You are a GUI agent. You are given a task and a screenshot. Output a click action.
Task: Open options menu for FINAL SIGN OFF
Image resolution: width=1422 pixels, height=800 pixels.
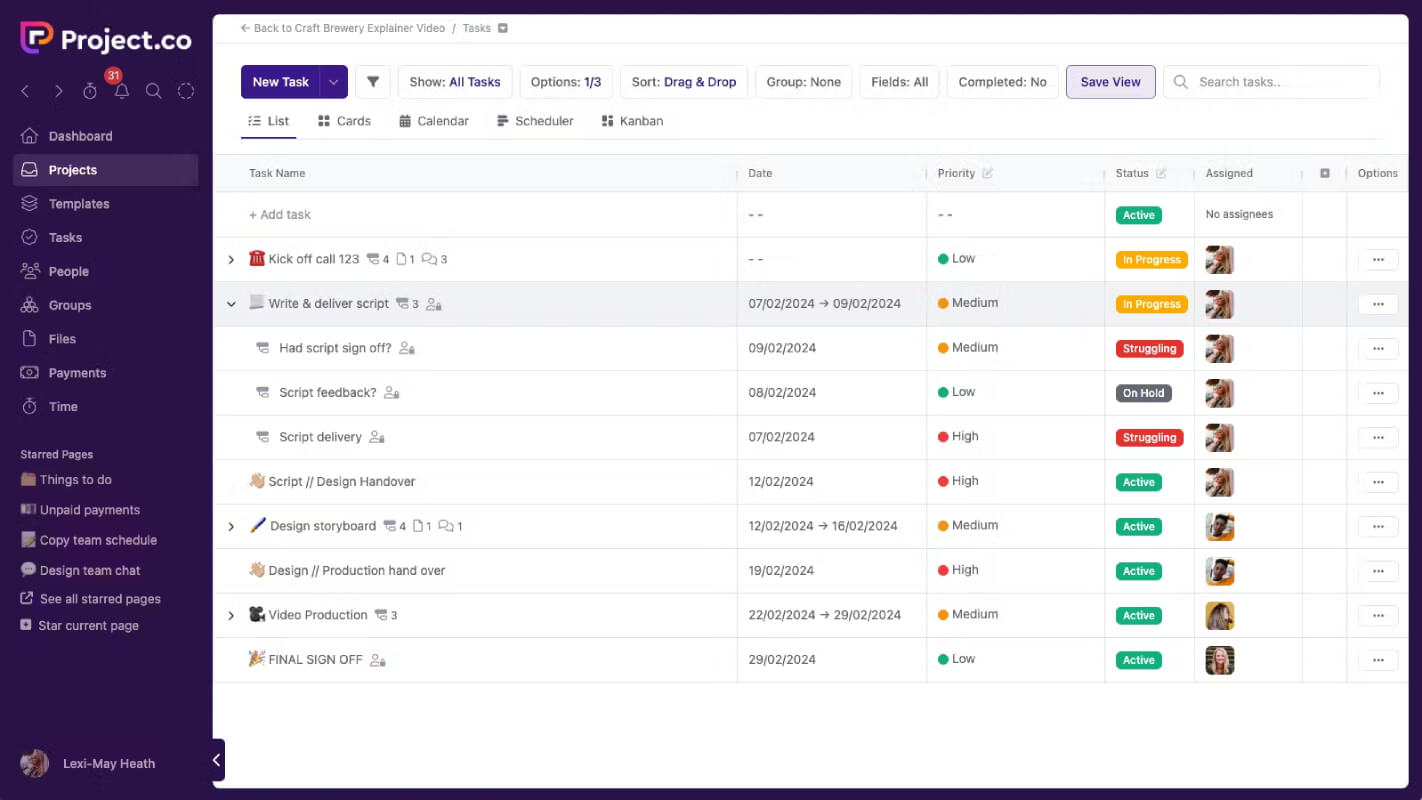click(1378, 660)
